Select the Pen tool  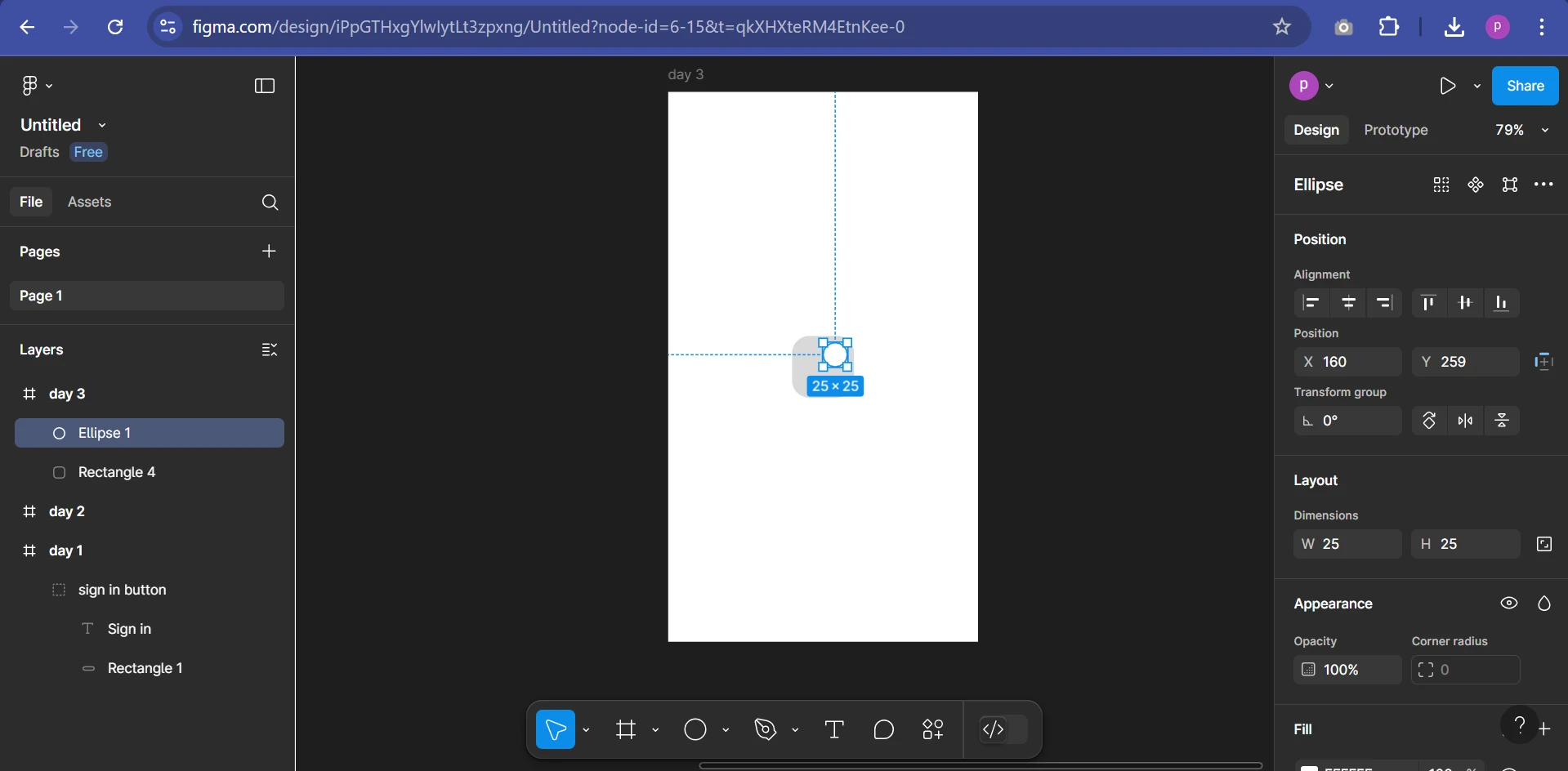pyautogui.click(x=766, y=729)
